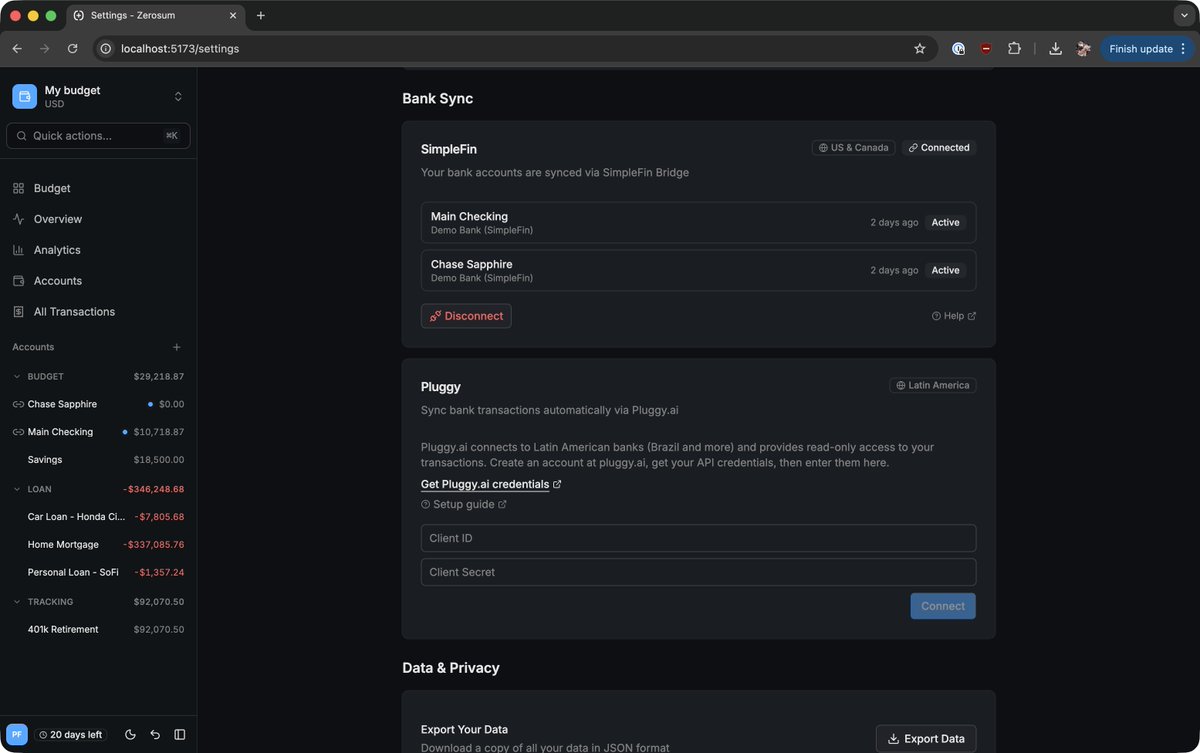Open the Budget page icon in sidebar
The image size is (1200, 753).
point(18,188)
